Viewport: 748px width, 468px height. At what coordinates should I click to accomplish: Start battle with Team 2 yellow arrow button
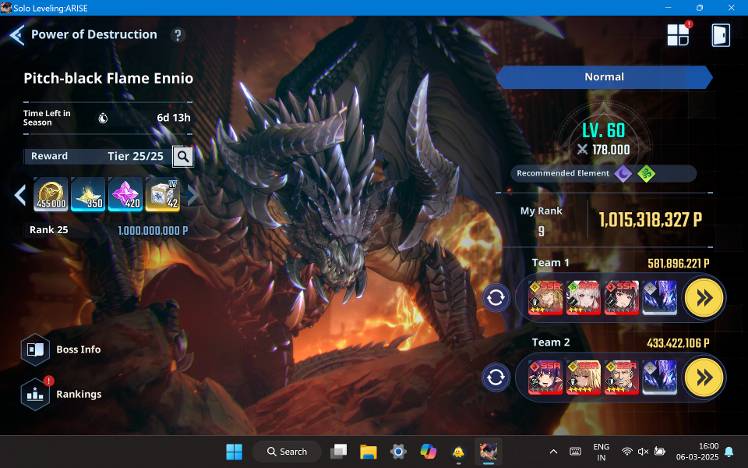[704, 377]
